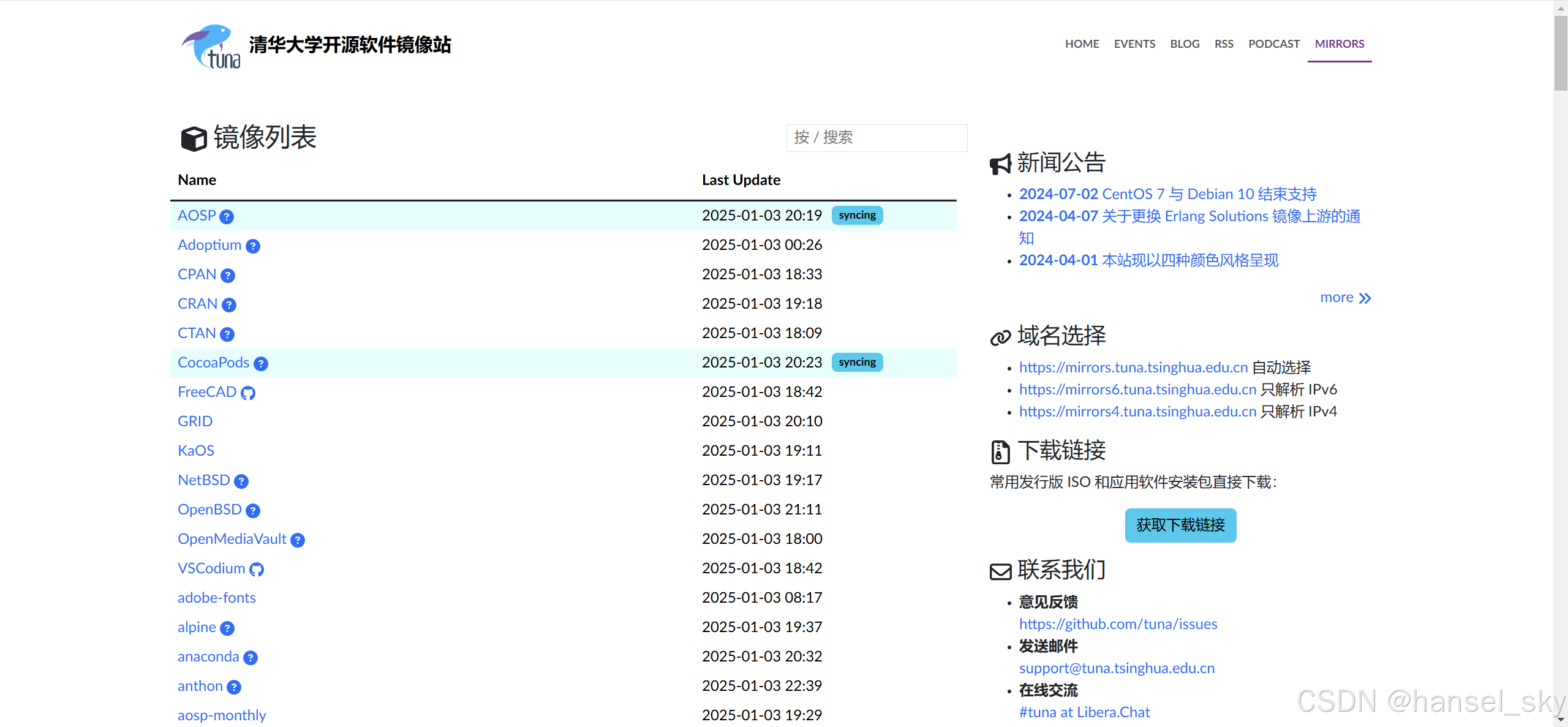The width and height of the screenshot is (1568, 727).
Task: Click the question mark icon beside OpenMediaVault
Action: tap(298, 540)
